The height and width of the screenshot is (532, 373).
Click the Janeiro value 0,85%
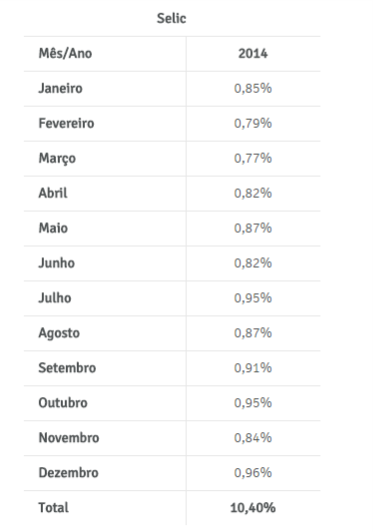tap(253, 88)
